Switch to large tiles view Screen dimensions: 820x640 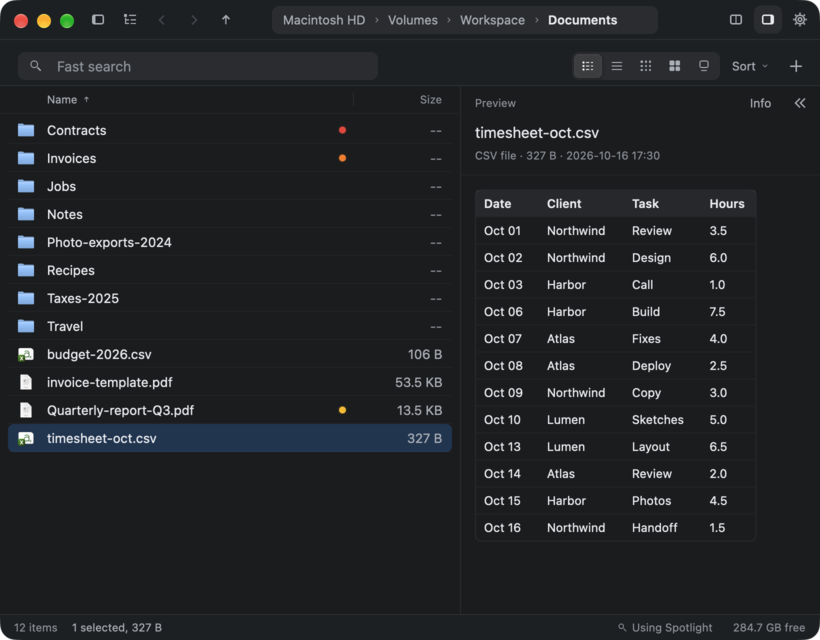(x=675, y=66)
